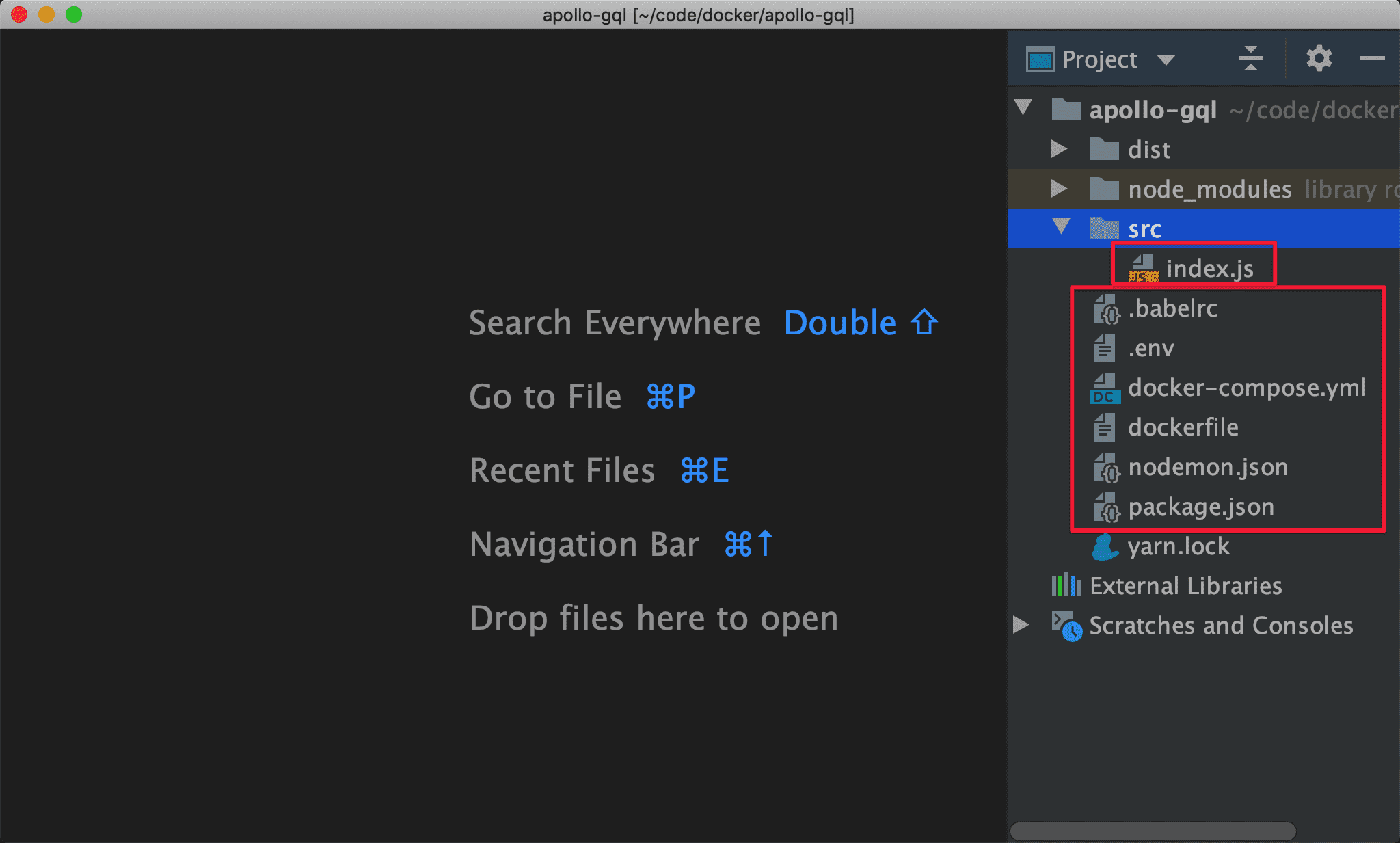Click the 'library' label beside node_modules

pyautogui.click(x=1341, y=189)
